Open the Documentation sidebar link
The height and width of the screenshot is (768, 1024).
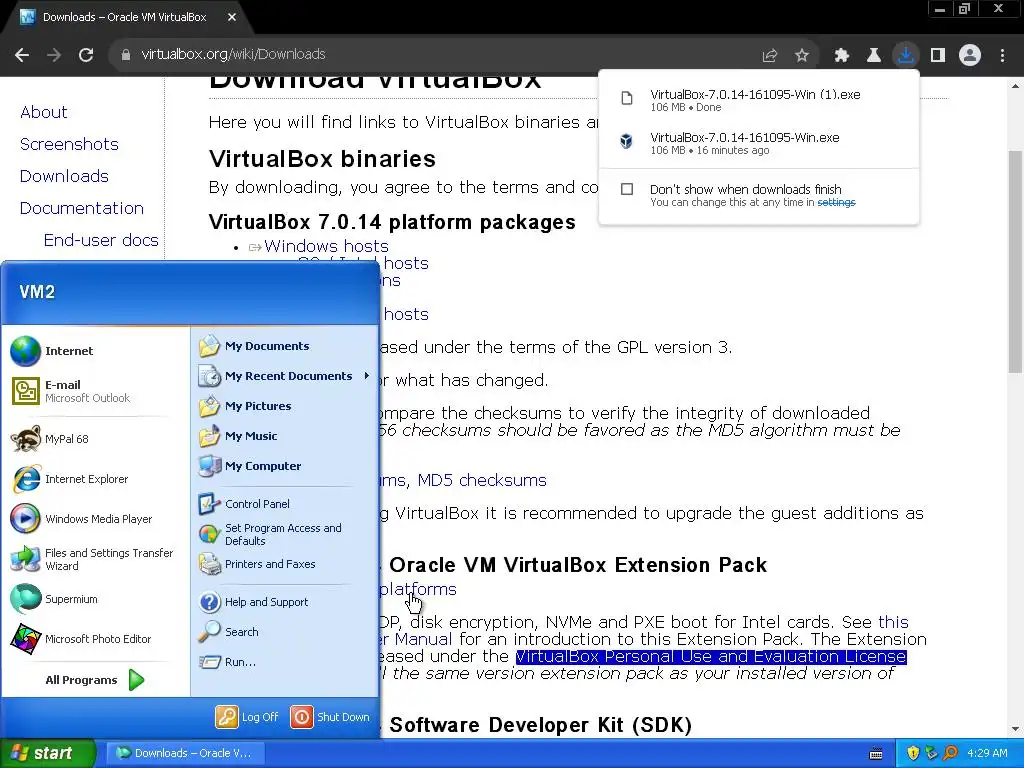click(x=82, y=208)
